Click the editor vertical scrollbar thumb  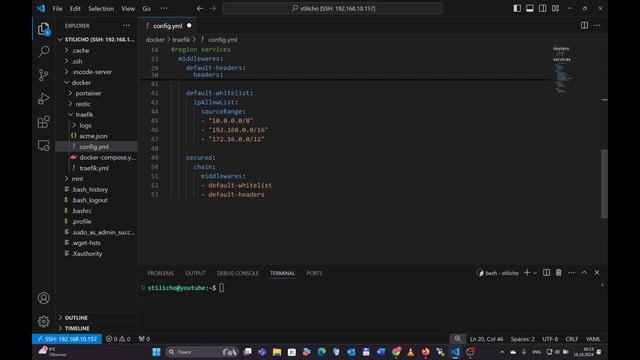(604, 184)
